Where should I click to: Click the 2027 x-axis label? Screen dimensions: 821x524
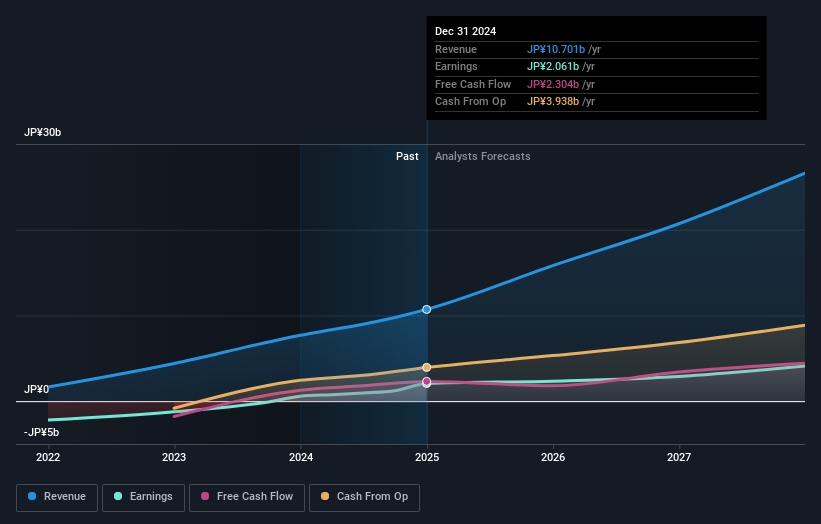click(x=679, y=457)
